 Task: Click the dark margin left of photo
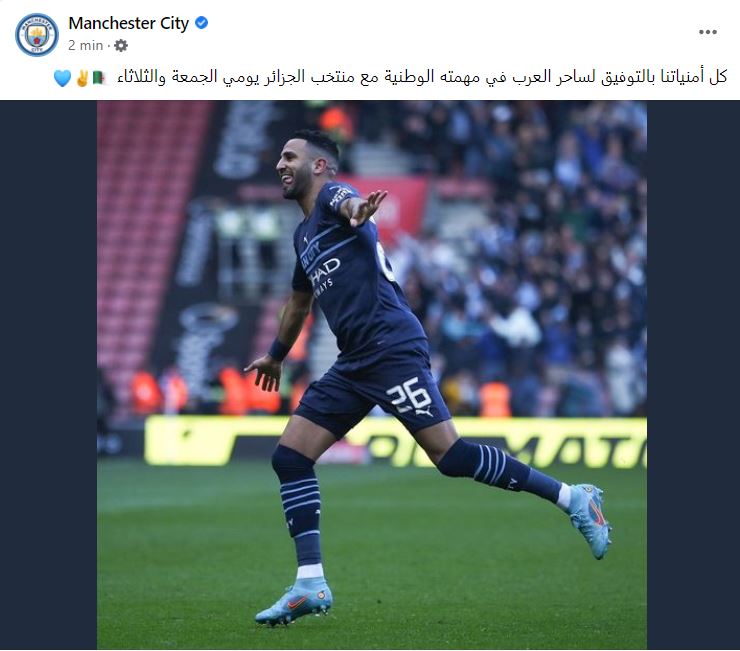[x=49, y=375]
